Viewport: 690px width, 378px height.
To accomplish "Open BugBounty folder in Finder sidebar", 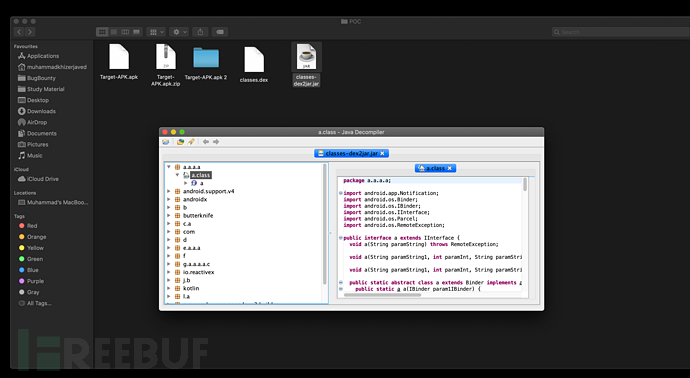I will (37, 78).
